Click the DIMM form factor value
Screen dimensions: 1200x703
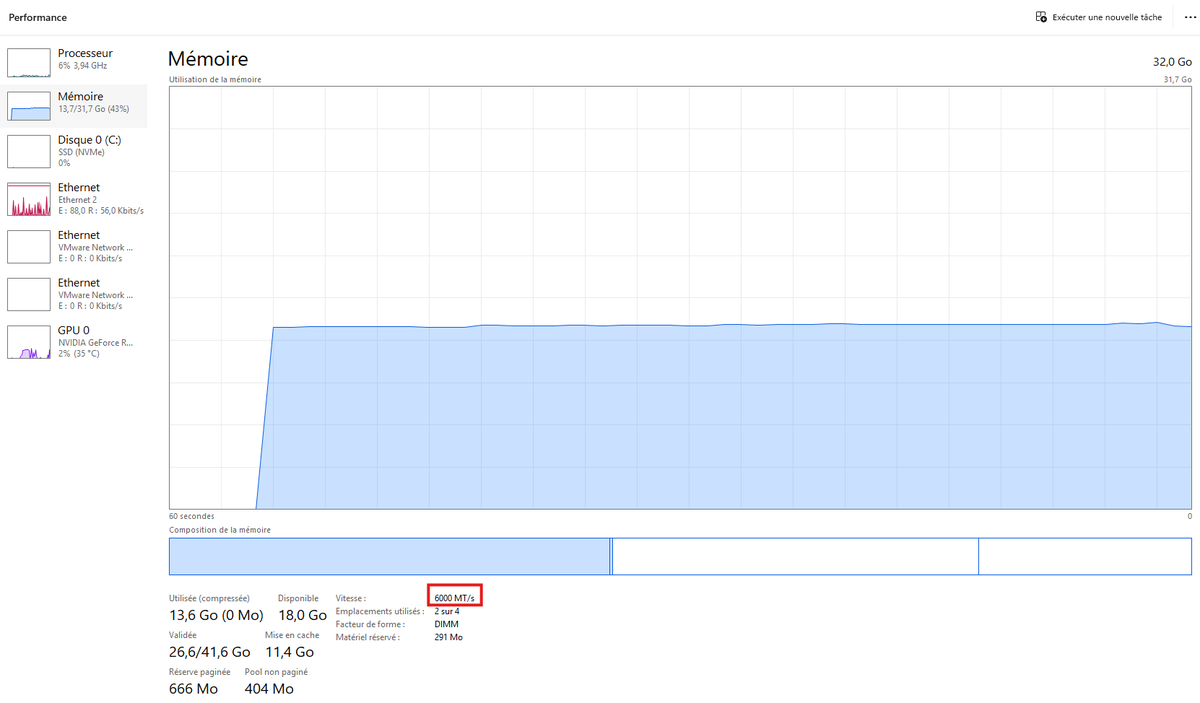click(x=447, y=624)
